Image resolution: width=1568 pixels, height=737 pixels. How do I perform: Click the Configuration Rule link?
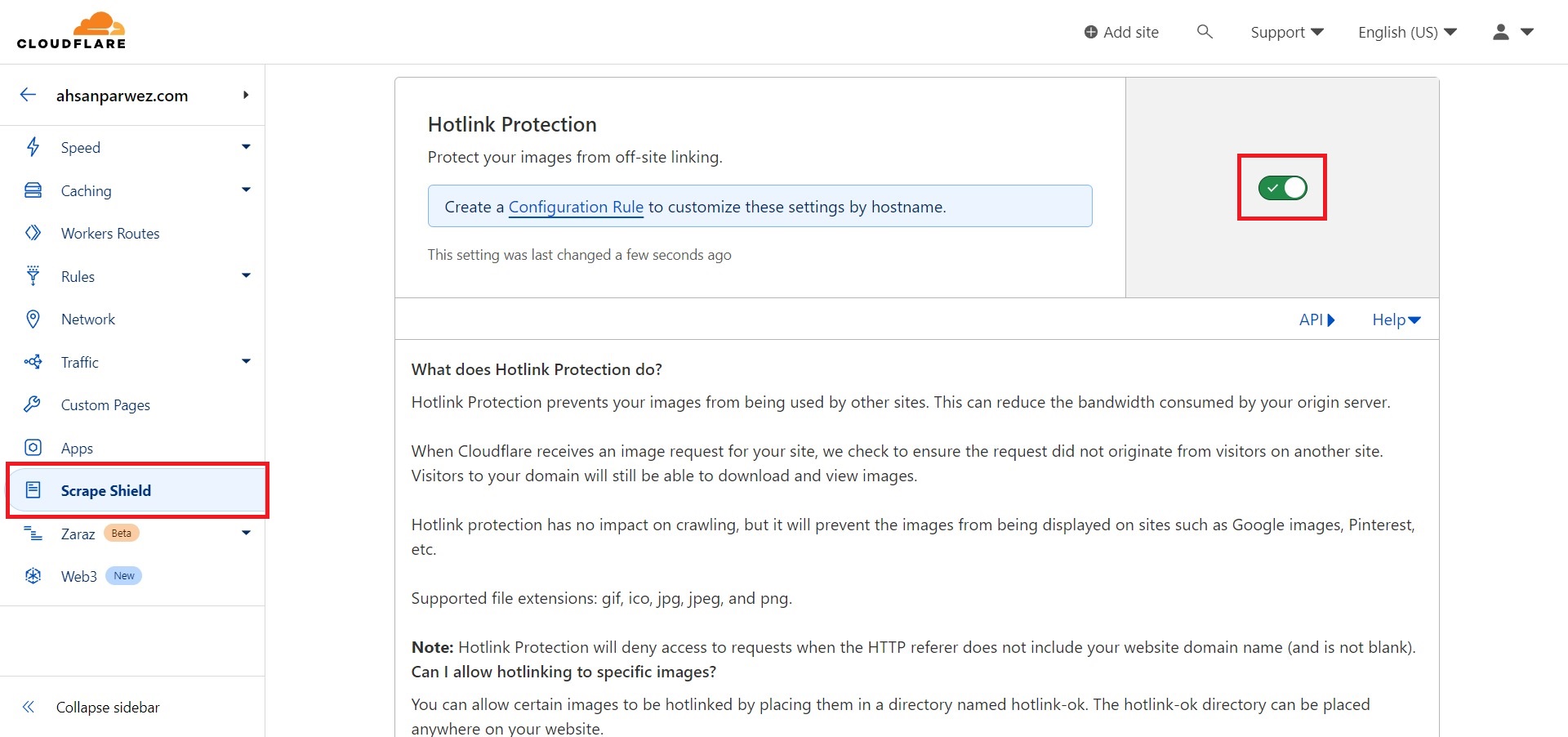pyautogui.click(x=575, y=207)
